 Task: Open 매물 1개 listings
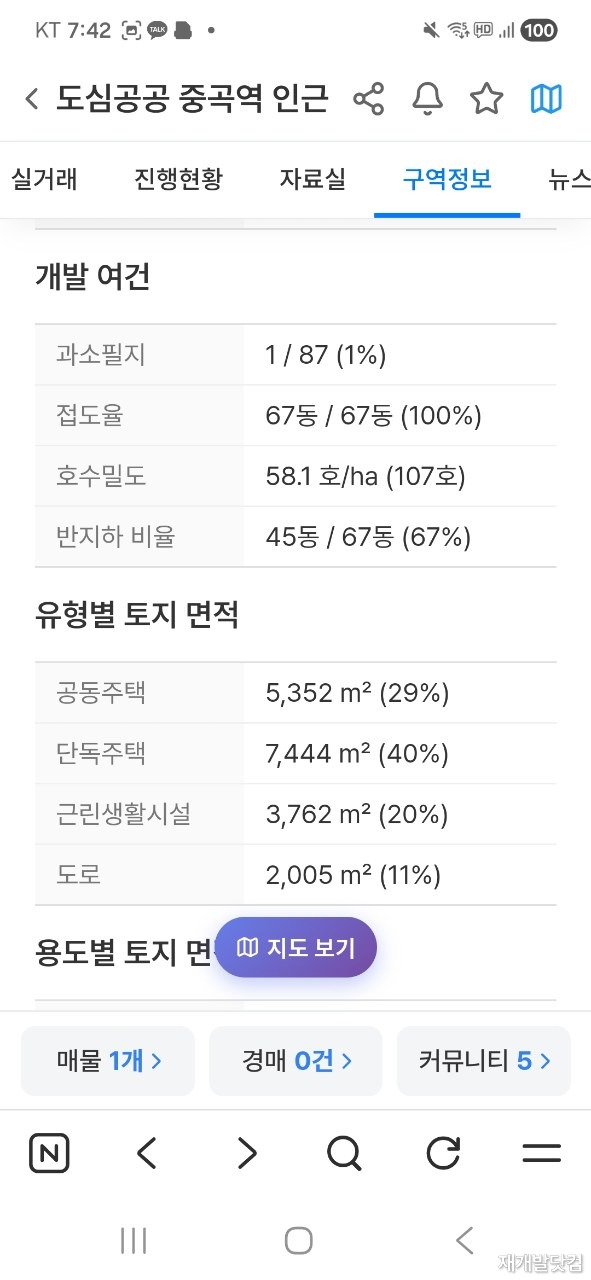(x=108, y=1061)
